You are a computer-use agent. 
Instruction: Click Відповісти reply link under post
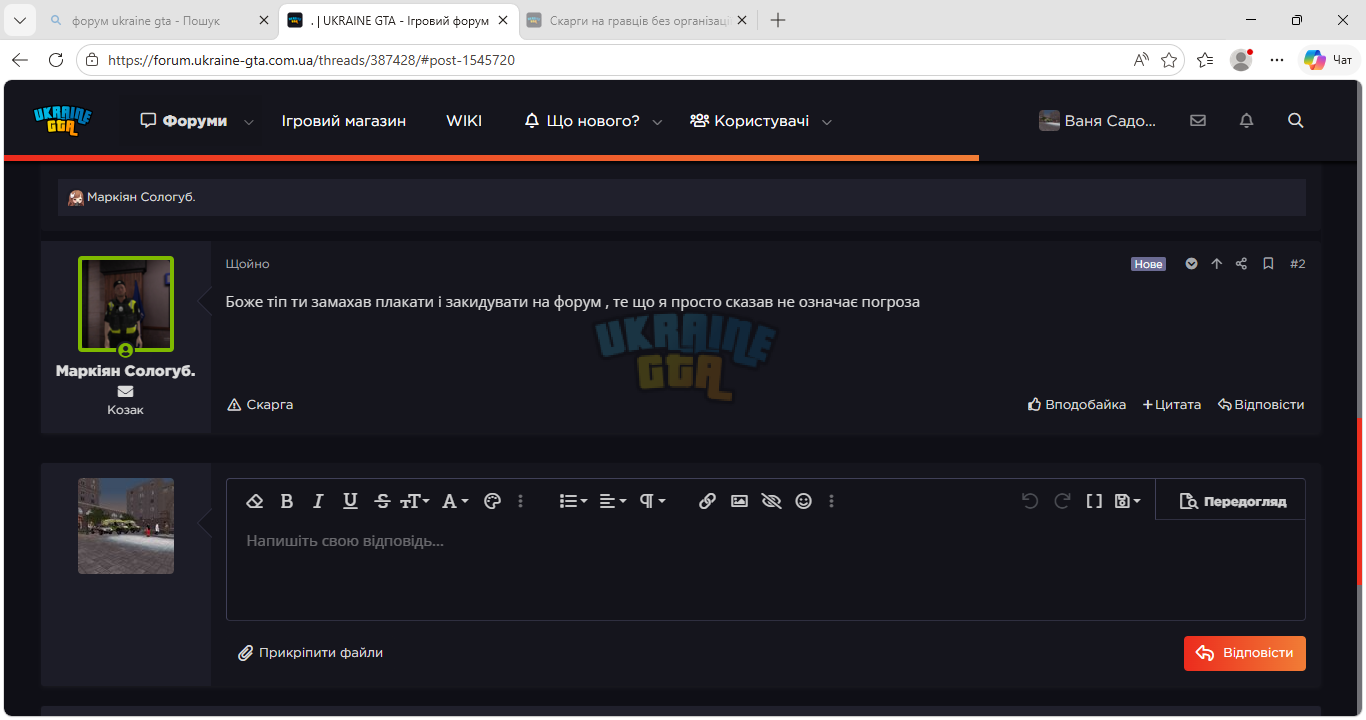click(1261, 405)
